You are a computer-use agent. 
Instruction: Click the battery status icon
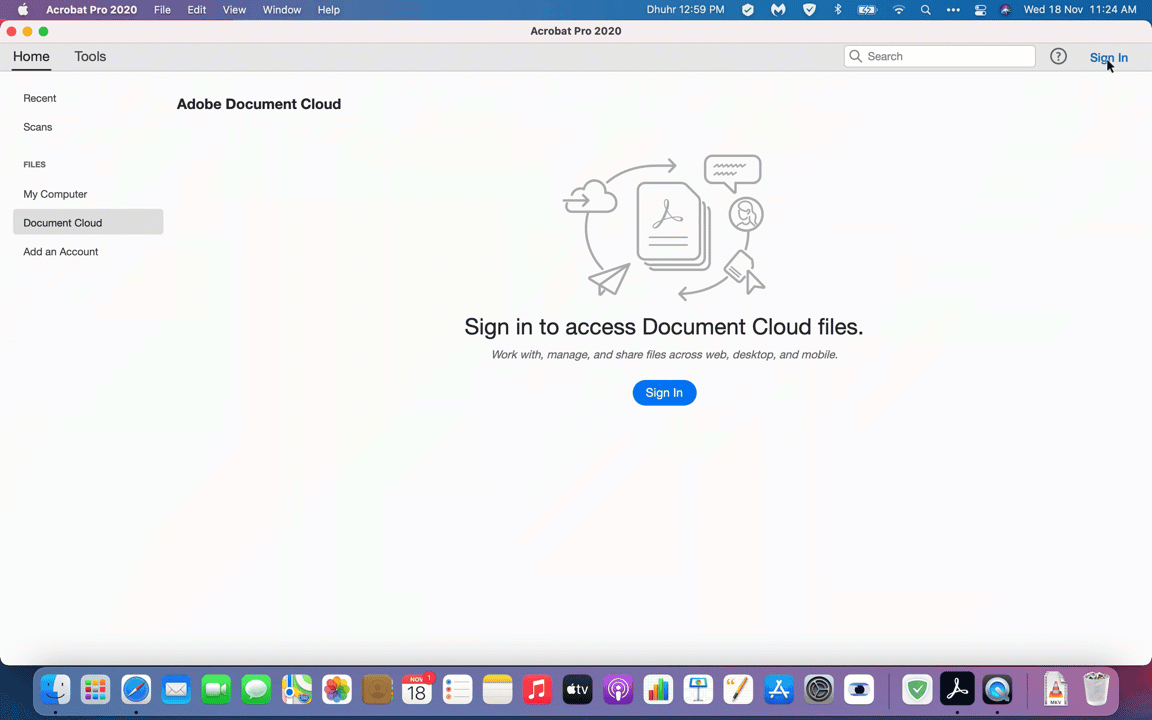click(x=868, y=10)
